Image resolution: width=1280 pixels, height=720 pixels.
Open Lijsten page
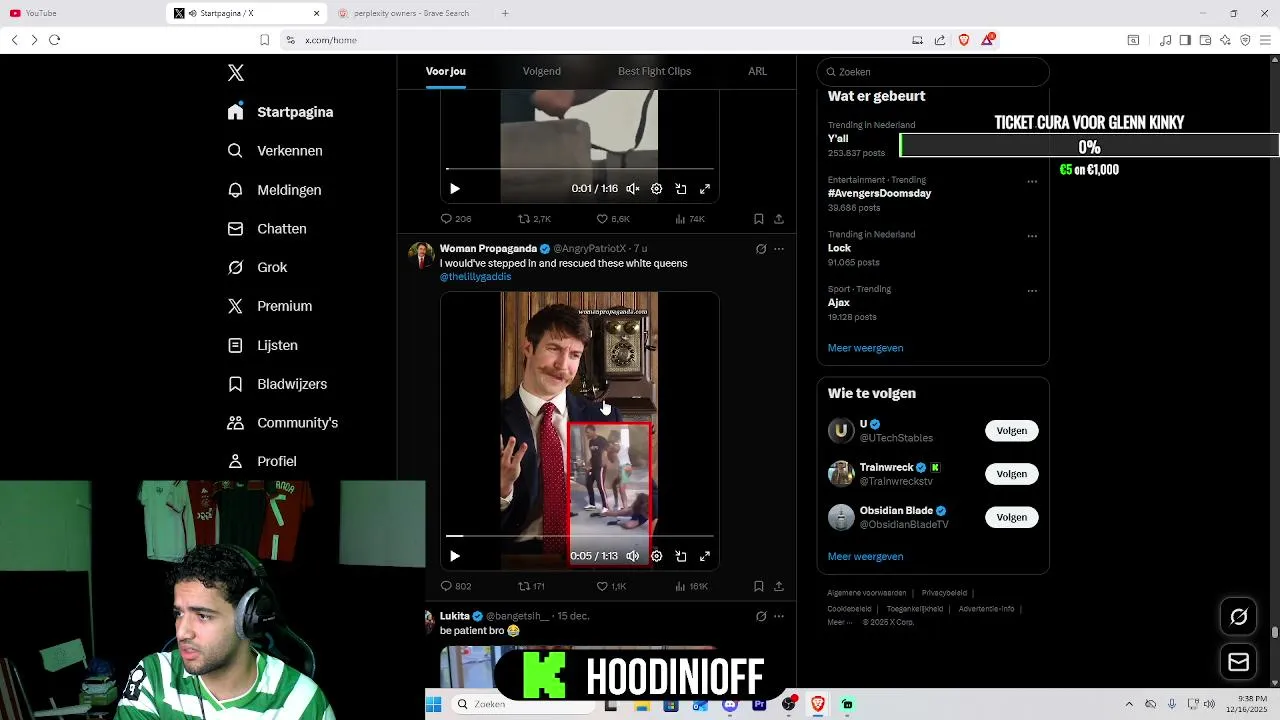[x=262, y=345]
